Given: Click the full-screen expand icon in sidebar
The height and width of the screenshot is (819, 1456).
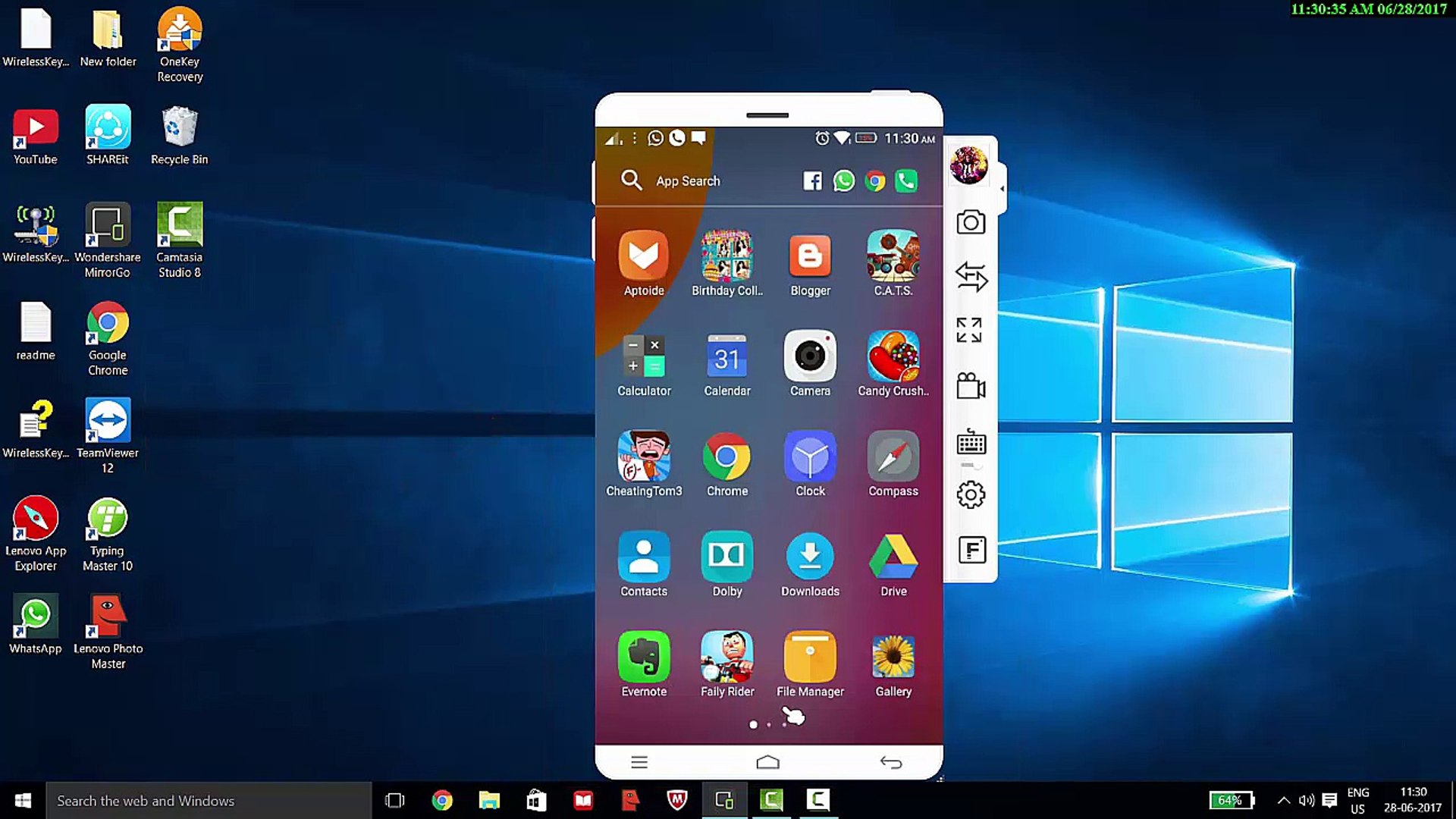Looking at the screenshot, I should (969, 331).
